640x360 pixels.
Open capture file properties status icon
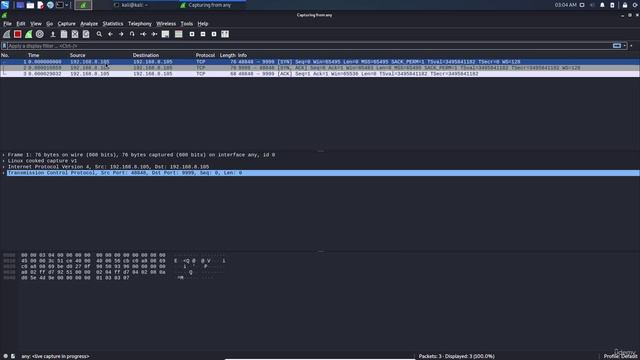point(13,356)
